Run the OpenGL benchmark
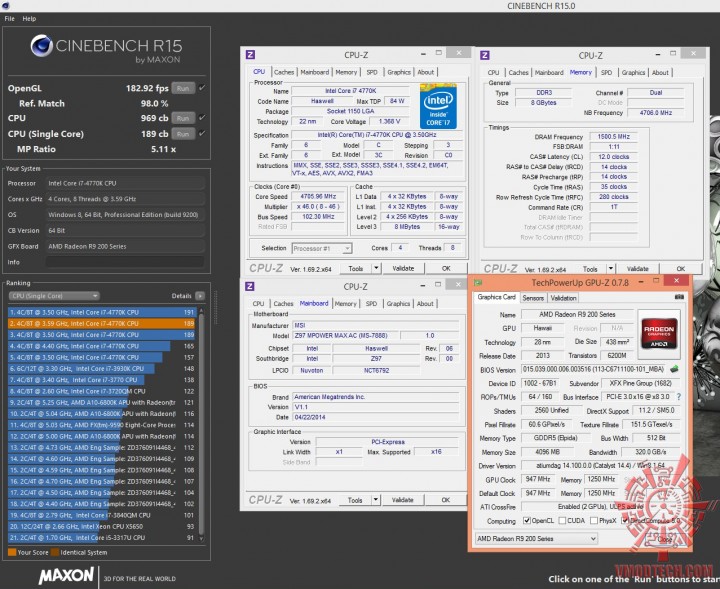720x589 pixels. point(183,88)
